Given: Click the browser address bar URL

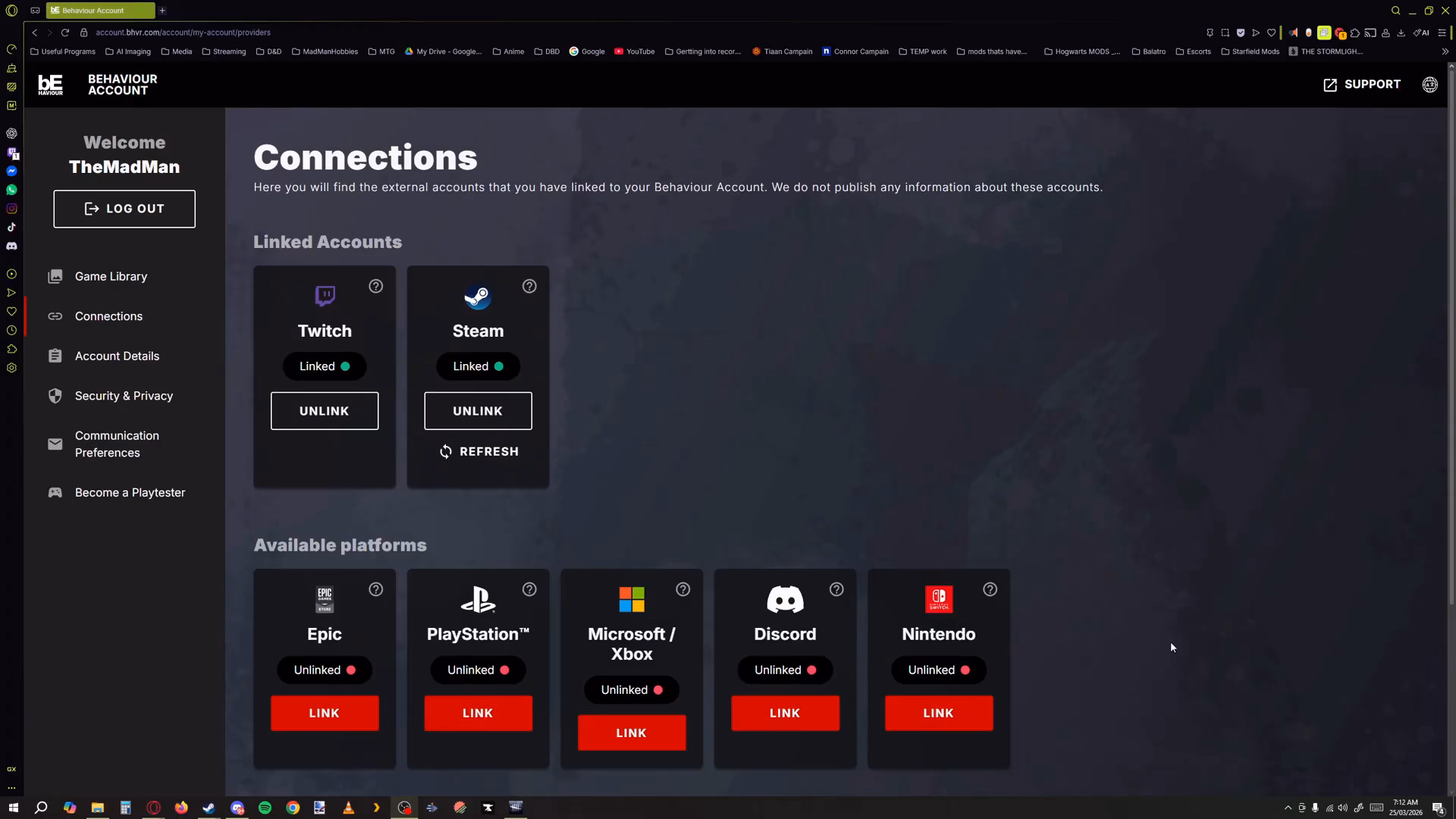Looking at the screenshot, I should click(183, 33).
